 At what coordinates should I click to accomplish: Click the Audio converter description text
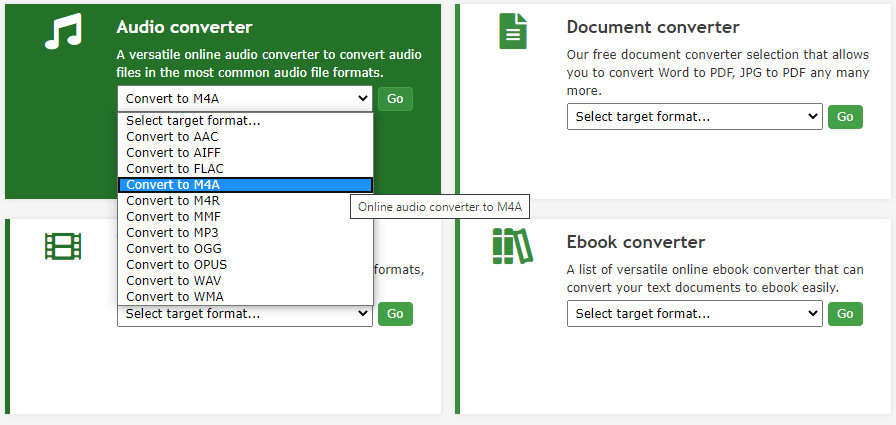[x=269, y=64]
